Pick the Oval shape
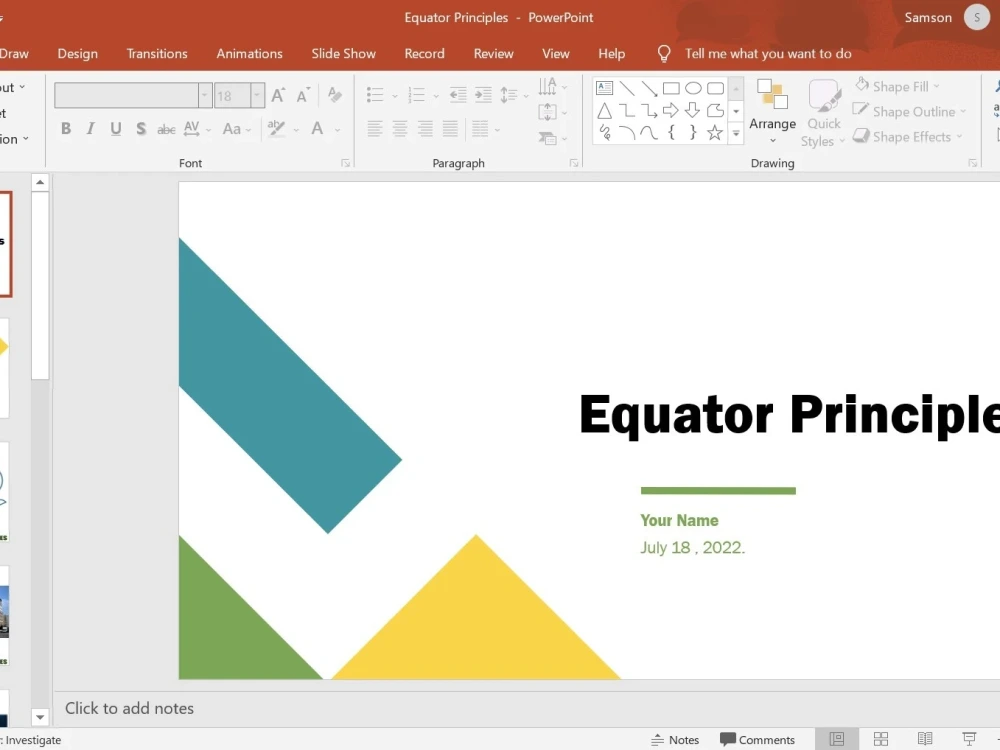The height and width of the screenshot is (750, 1000). (x=693, y=88)
